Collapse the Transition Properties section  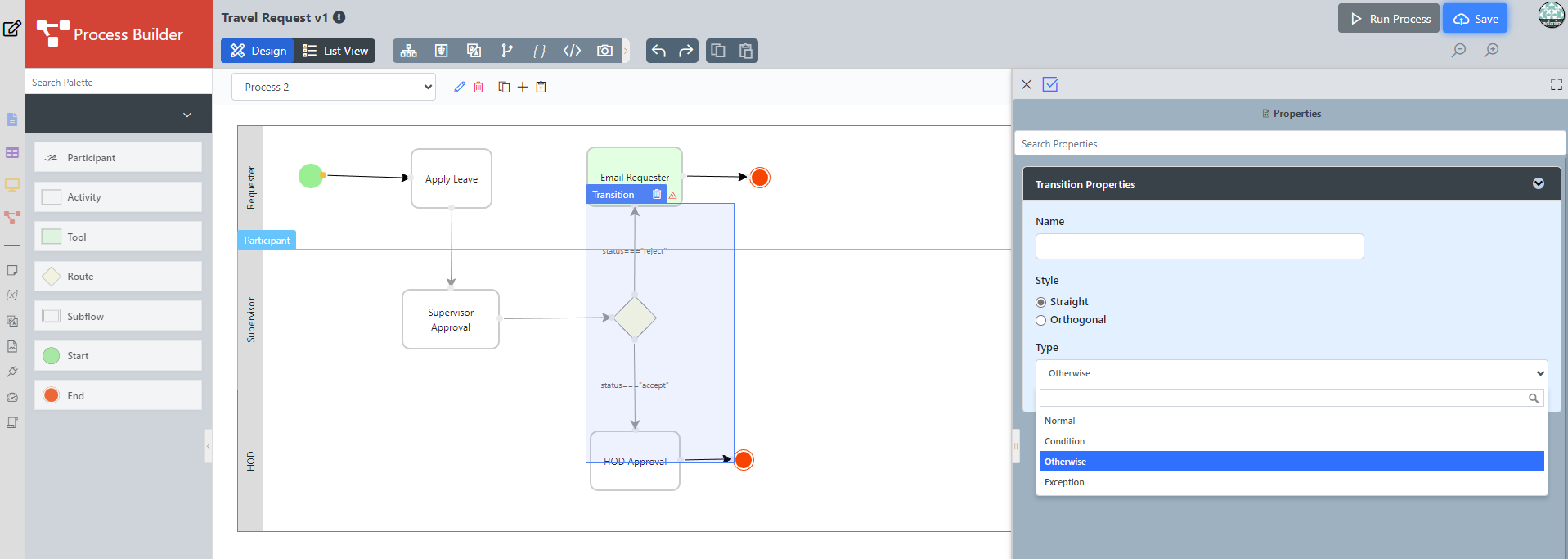(x=1538, y=183)
